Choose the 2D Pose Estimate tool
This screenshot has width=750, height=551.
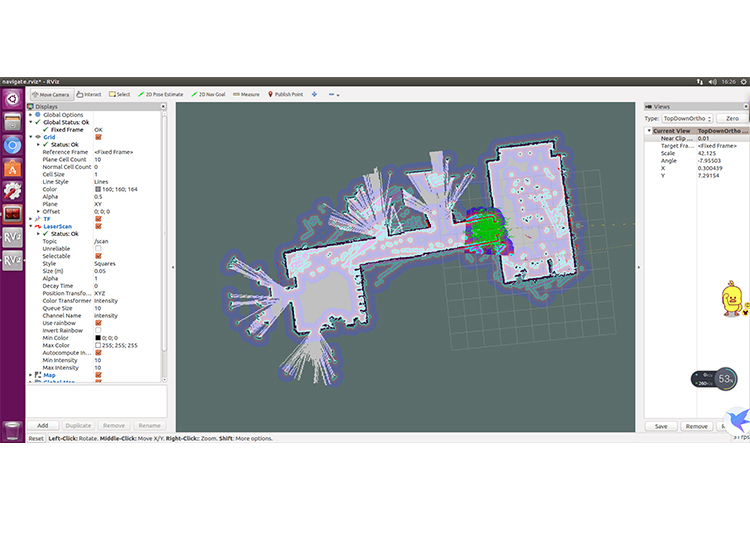(161, 94)
